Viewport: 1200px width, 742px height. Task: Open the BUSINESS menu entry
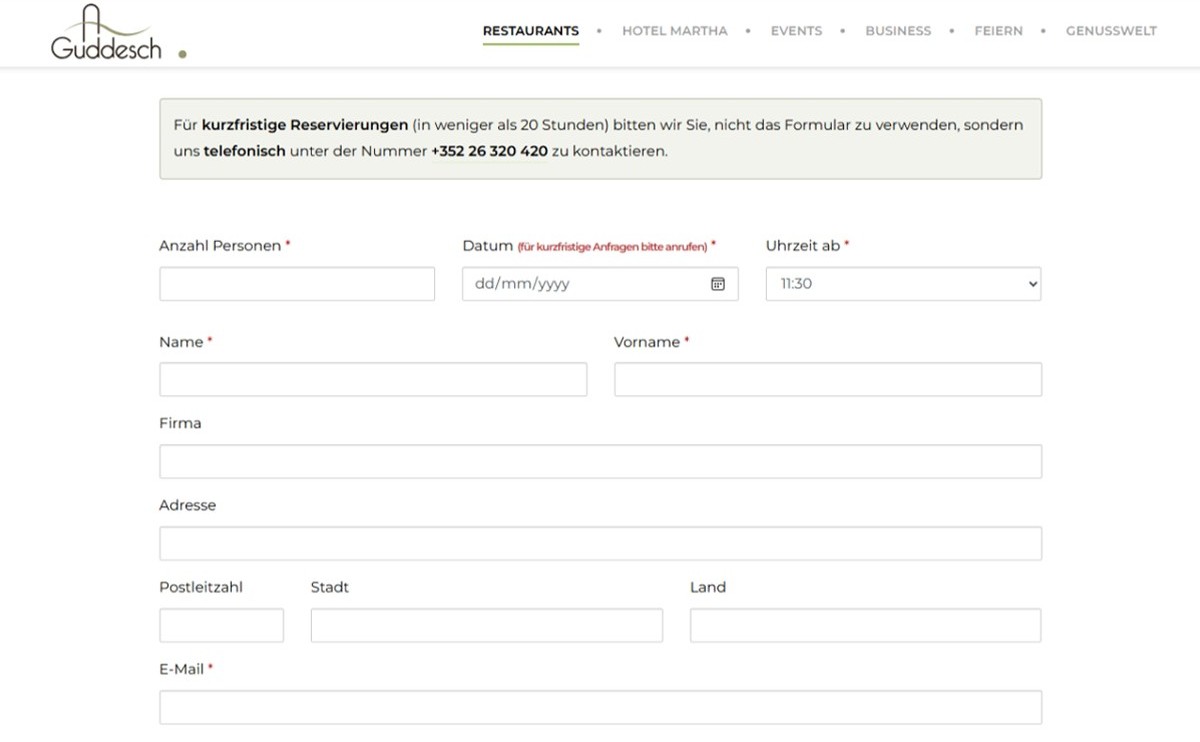pos(898,31)
